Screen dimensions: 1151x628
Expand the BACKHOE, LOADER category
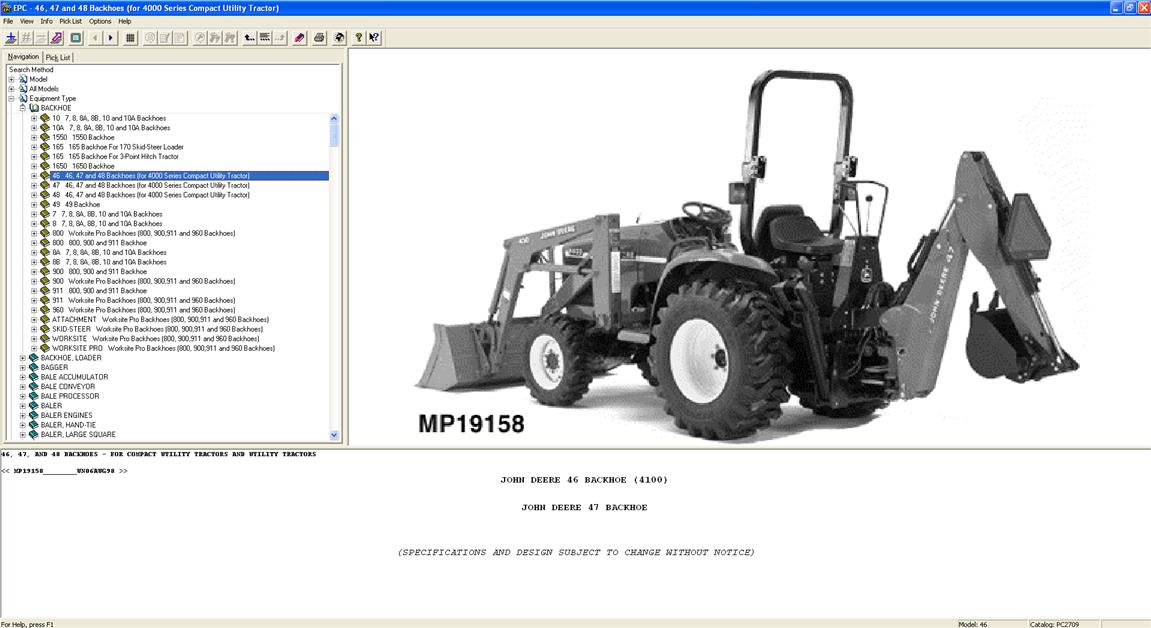pyautogui.click(x=23, y=358)
